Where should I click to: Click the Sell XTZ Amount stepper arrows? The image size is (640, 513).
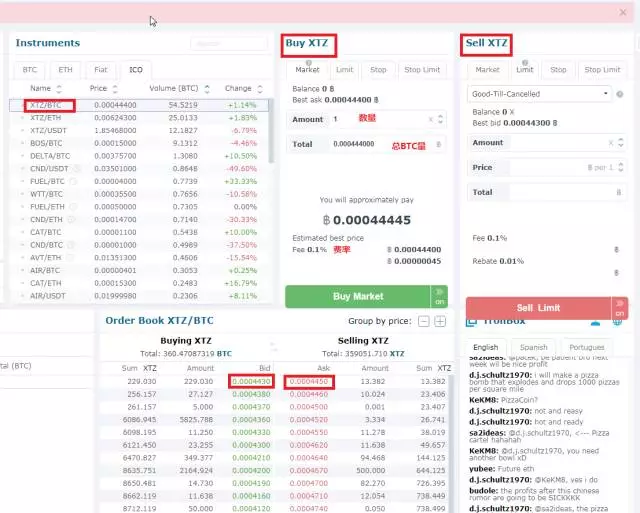(x=621, y=142)
